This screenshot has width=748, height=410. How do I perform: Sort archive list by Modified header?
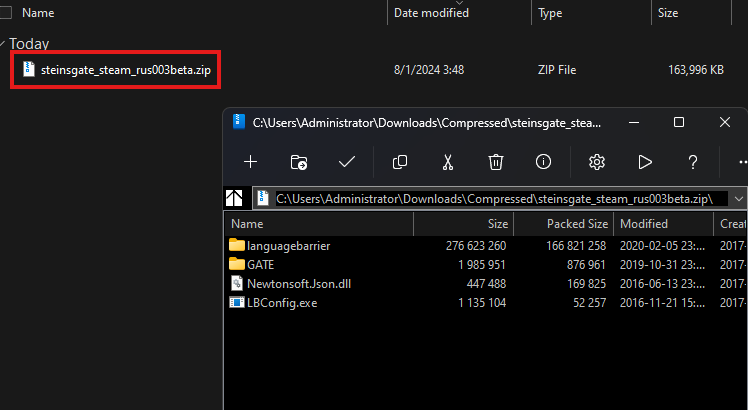(644, 224)
